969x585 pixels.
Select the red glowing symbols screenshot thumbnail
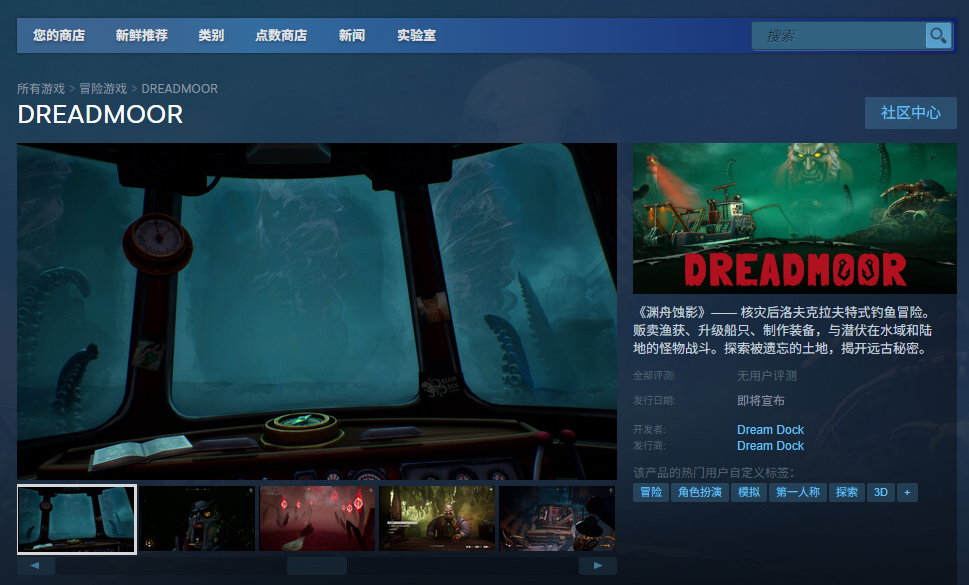[x=317, y=518]
